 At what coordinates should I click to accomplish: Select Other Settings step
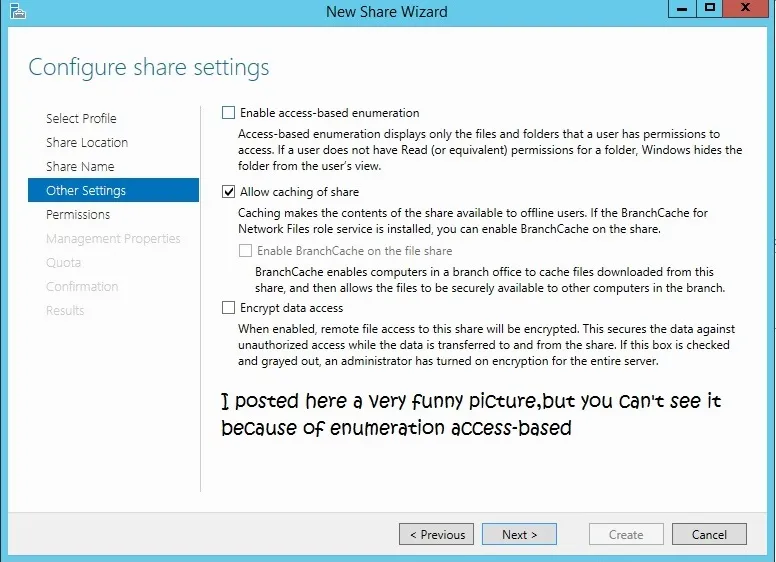pos(113,190)
